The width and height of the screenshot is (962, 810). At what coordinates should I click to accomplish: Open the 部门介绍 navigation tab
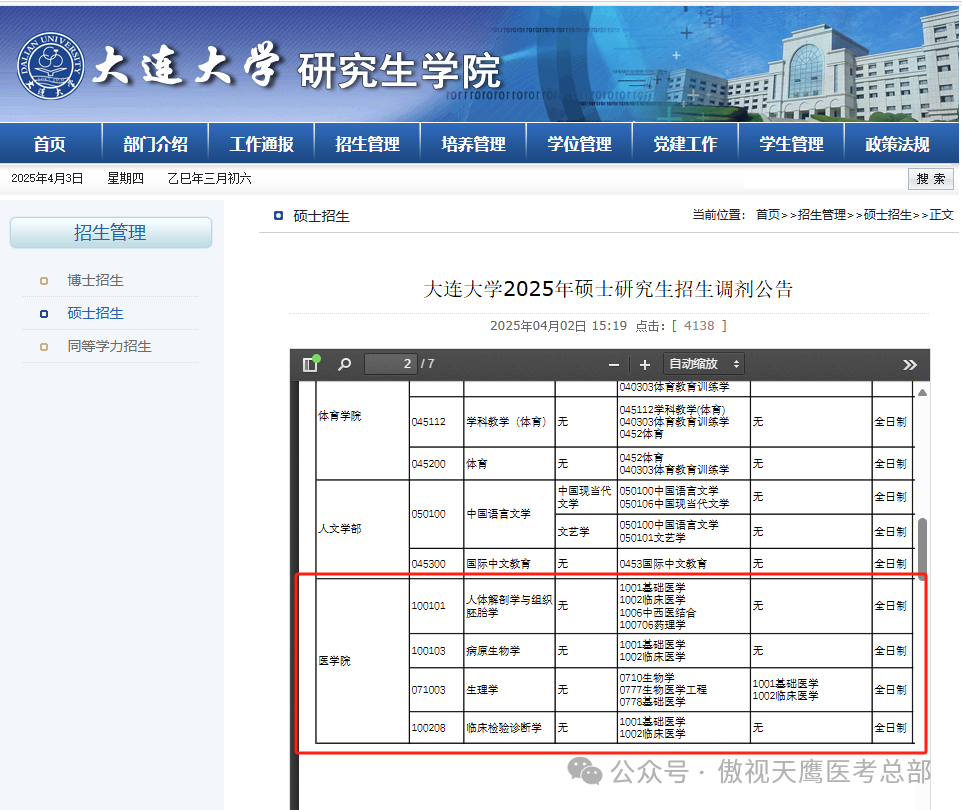(155, 144)
